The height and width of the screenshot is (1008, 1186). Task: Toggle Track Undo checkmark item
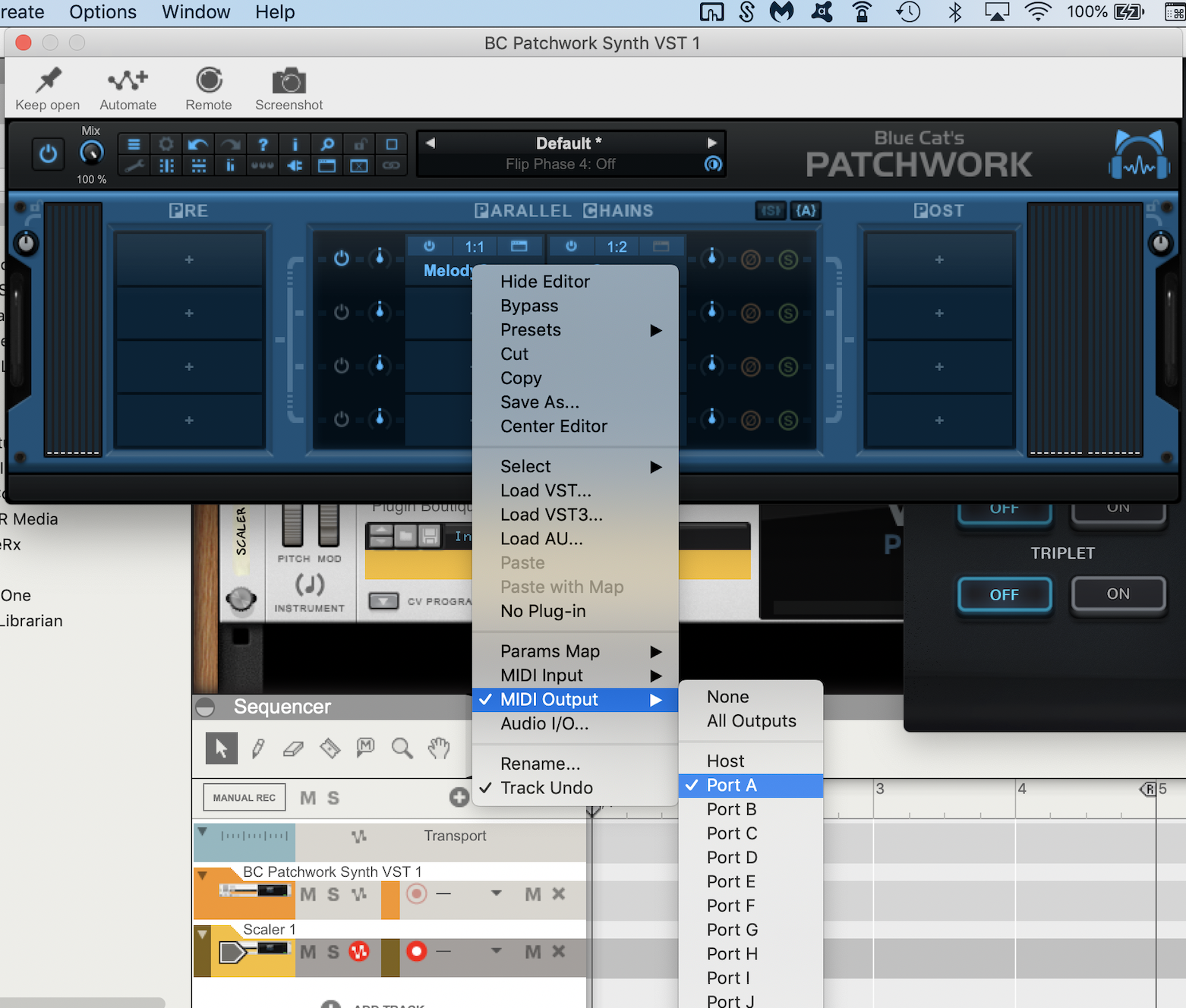tap(575, 788)
